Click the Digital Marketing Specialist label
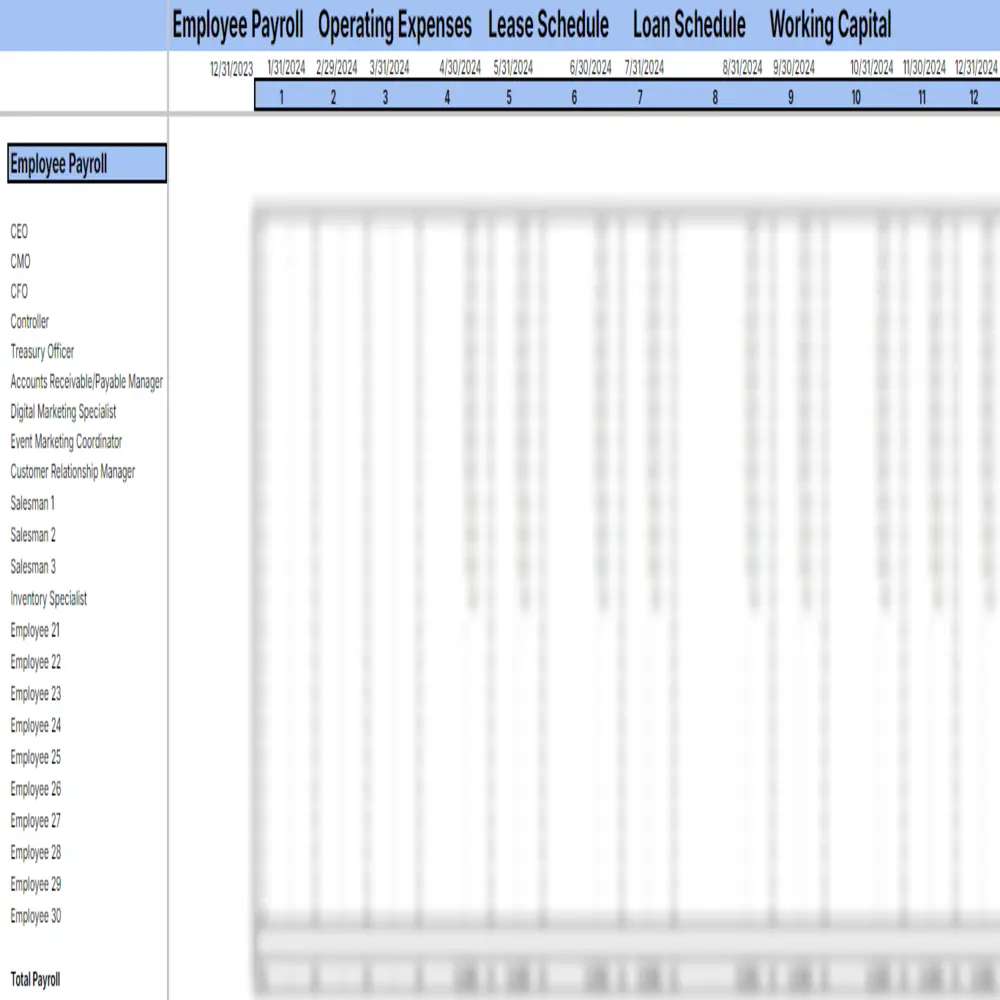Viewport: 1000px width, 1000px height. coord(63,412)
